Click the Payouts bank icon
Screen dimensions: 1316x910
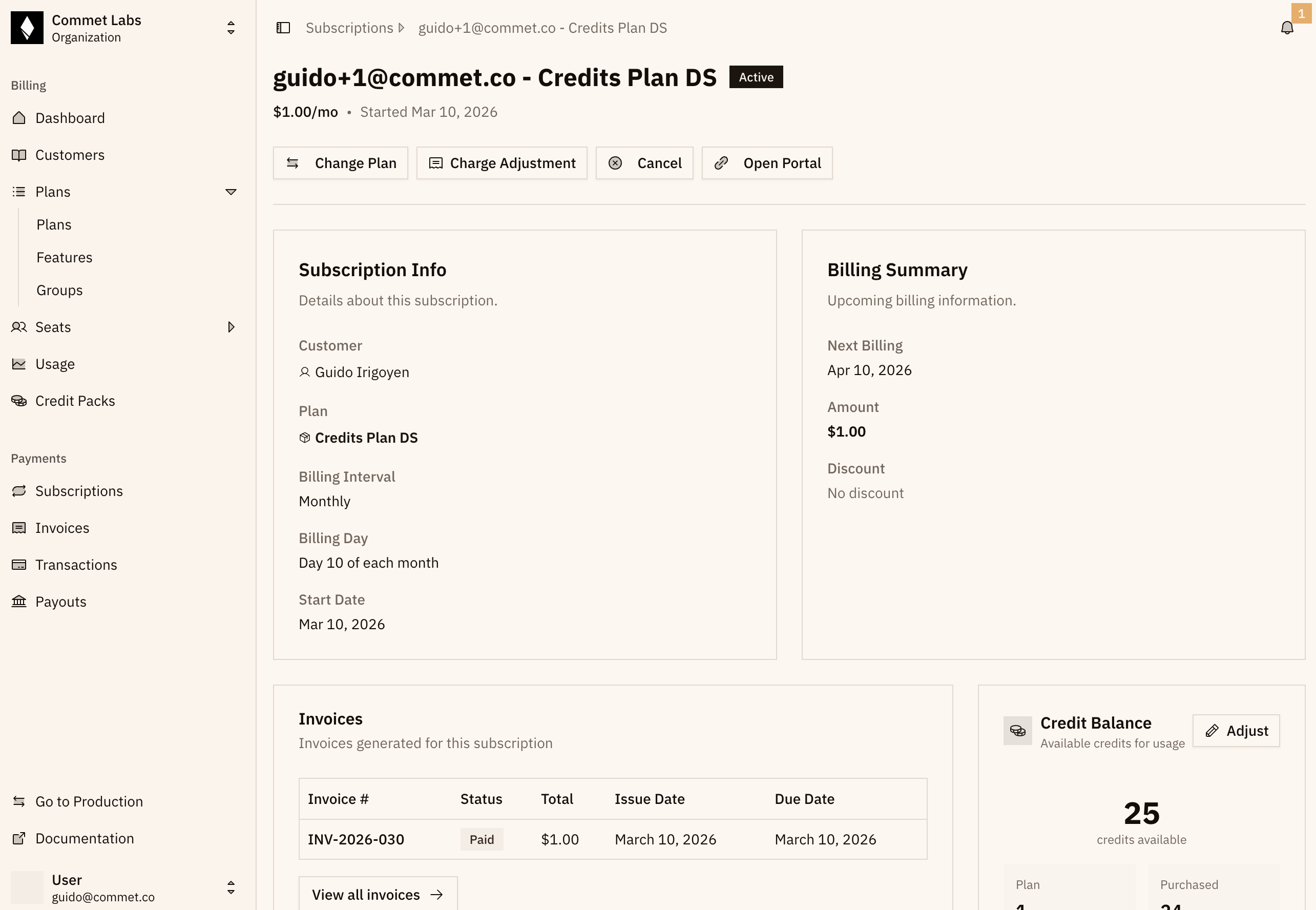(x=19, y=602)
